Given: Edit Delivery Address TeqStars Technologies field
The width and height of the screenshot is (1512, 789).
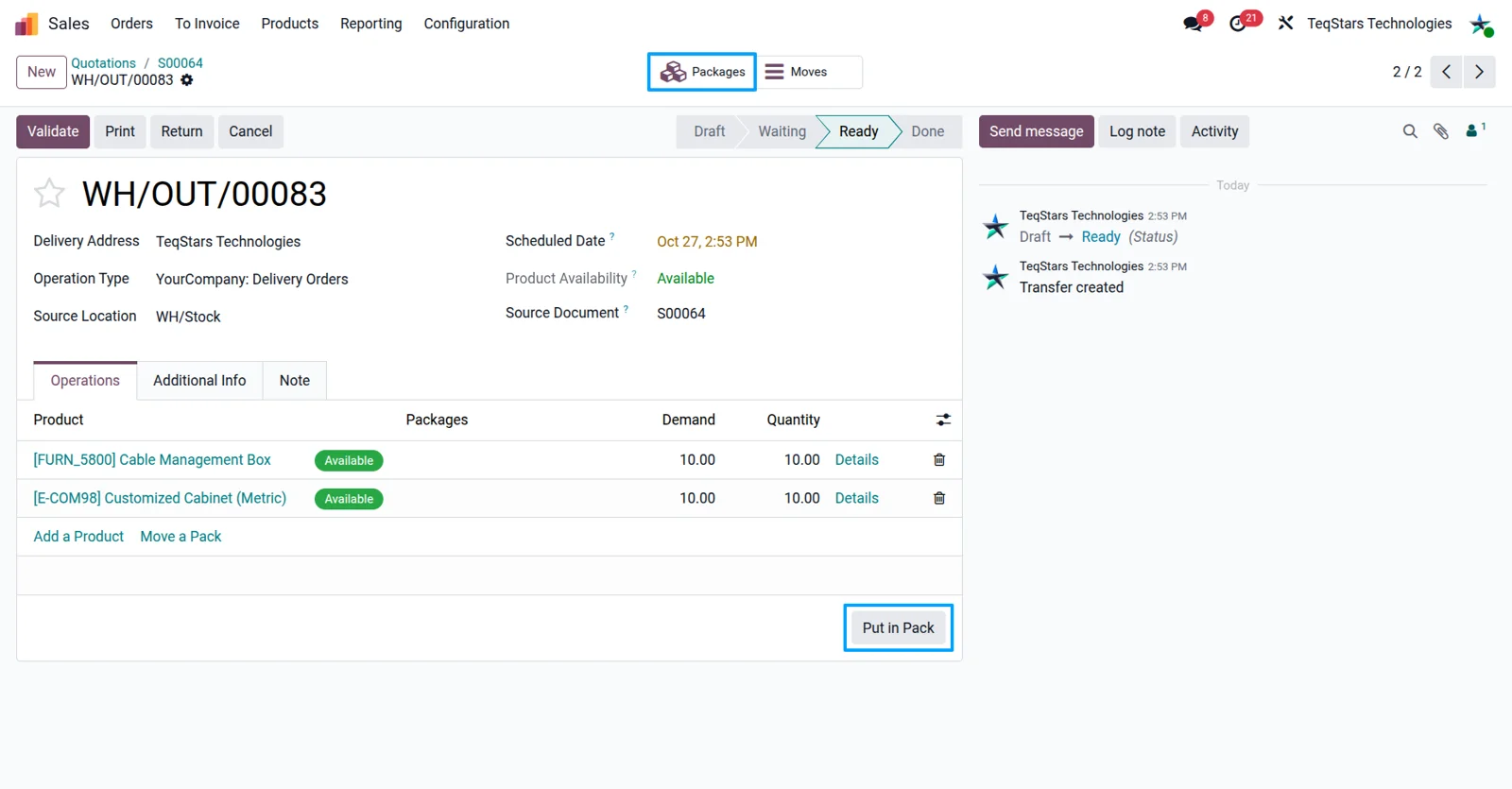Looking at the screenshot, I should [x=229, y=242].
